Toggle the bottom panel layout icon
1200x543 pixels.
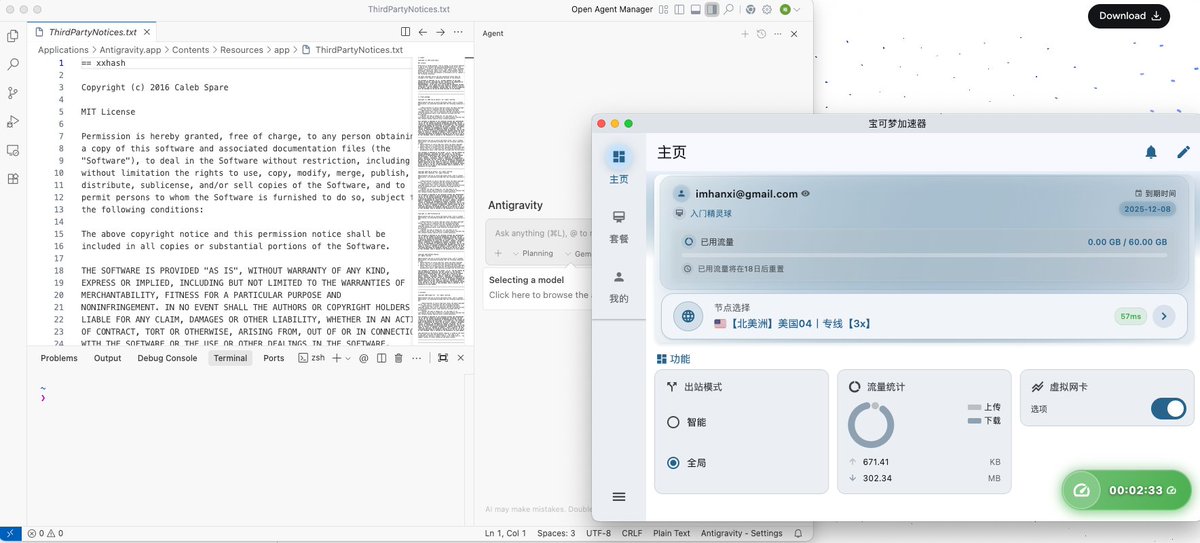coord(695,9)
